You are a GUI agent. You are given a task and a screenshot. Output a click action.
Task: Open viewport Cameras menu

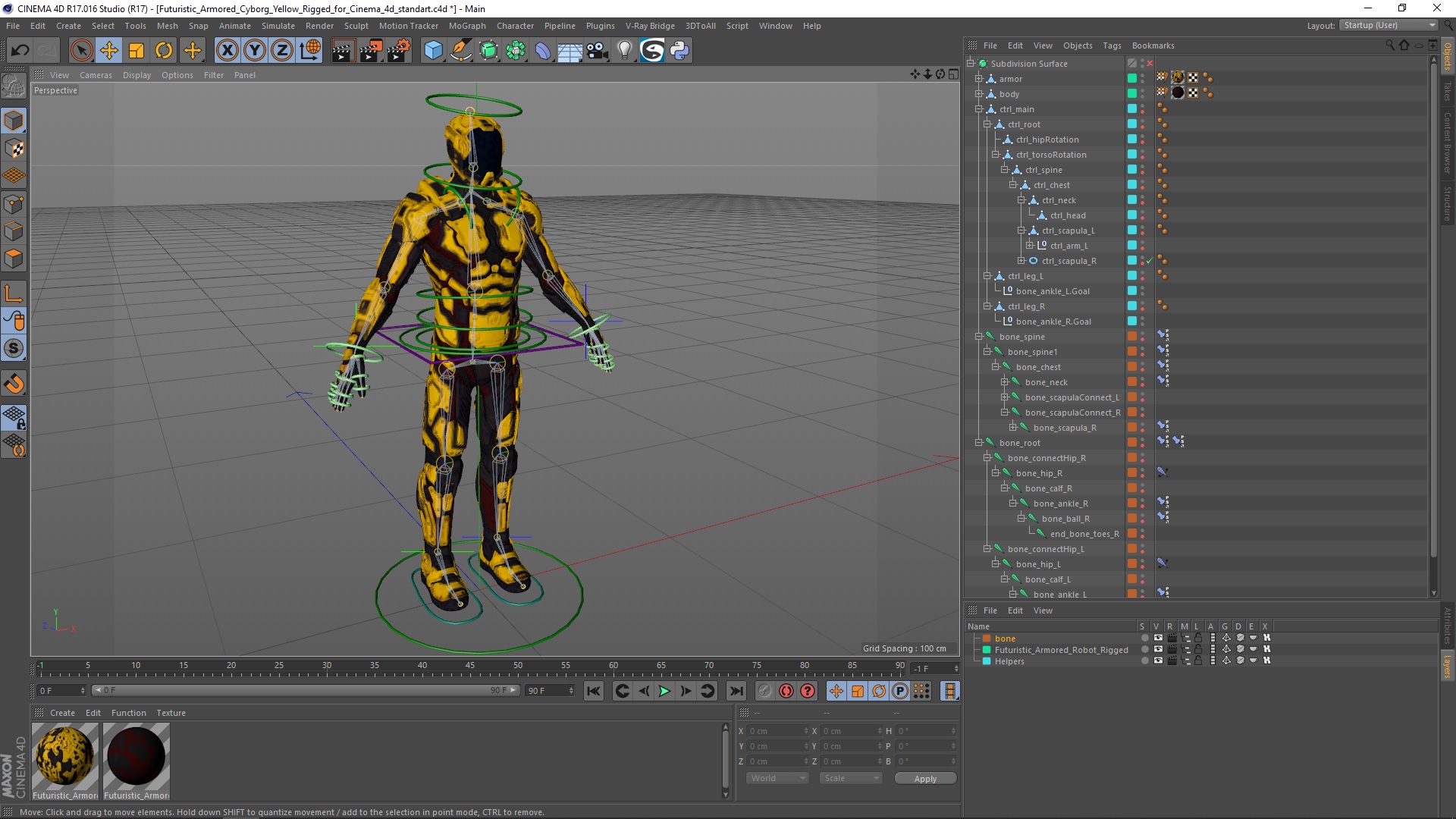(96, 75)
